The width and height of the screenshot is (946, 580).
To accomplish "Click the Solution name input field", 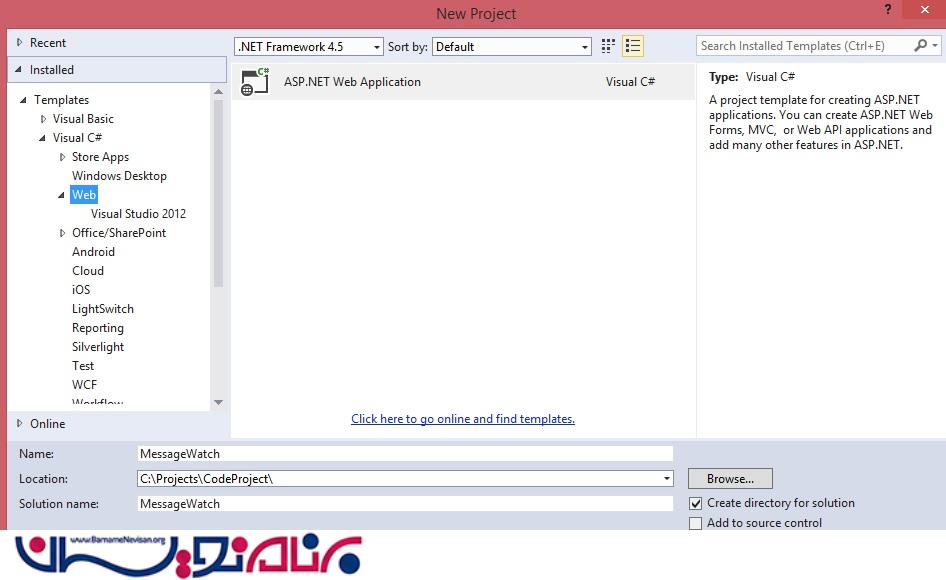I will click(405, 504).
